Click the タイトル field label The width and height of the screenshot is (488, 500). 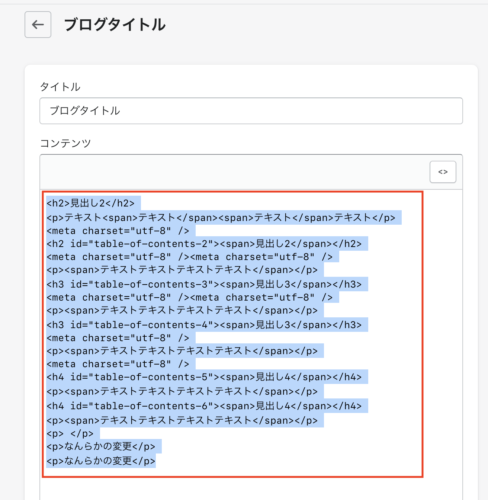point(60,87)
